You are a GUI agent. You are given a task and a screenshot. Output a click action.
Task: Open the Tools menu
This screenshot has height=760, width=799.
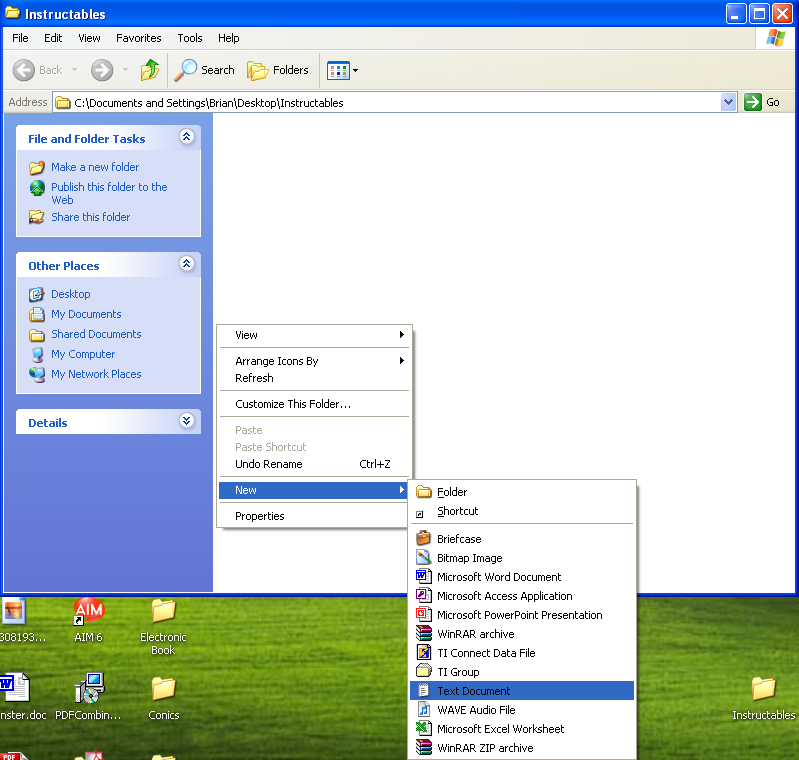pos(190,38)
